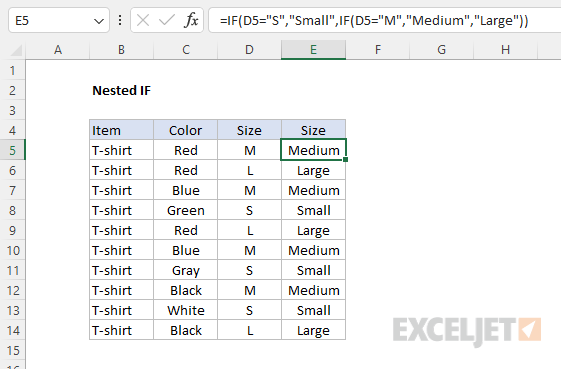Click cell C11 containing Gray
Image resolution: width=561 pixels, height=369 pixels.
(185, 271)
